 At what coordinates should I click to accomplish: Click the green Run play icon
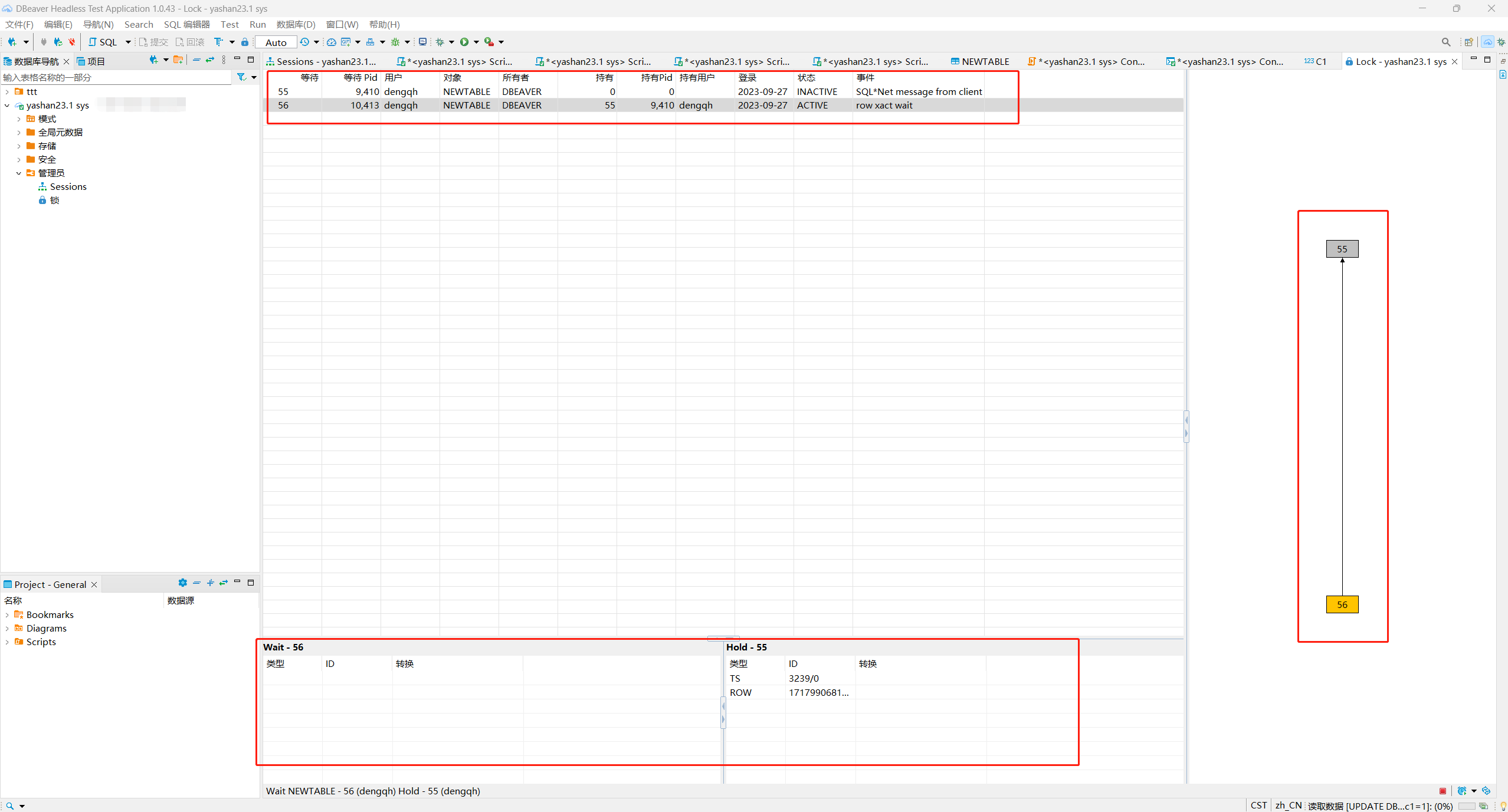click(464, 42)
